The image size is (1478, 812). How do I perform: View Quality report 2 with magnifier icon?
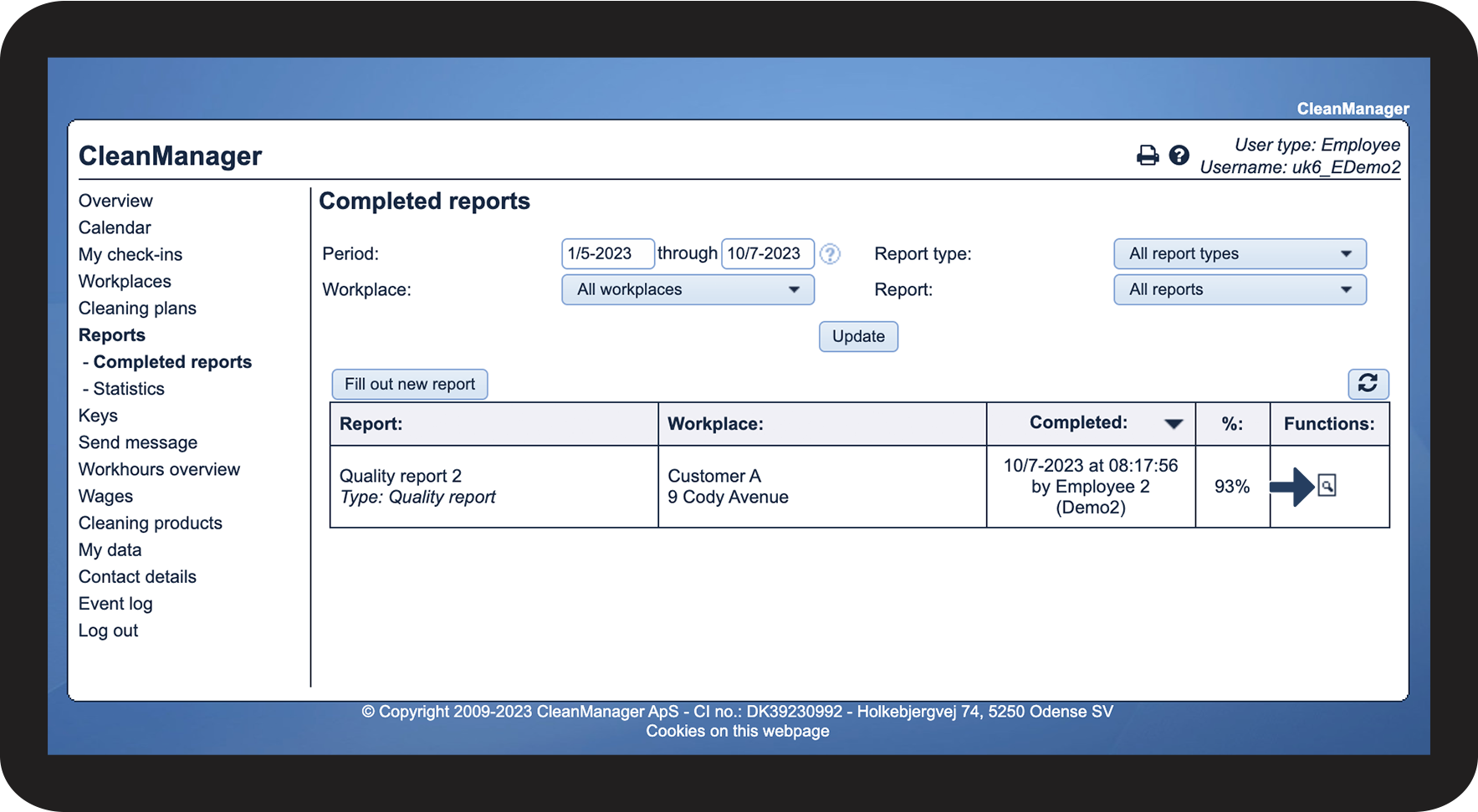pos(1327,486)
